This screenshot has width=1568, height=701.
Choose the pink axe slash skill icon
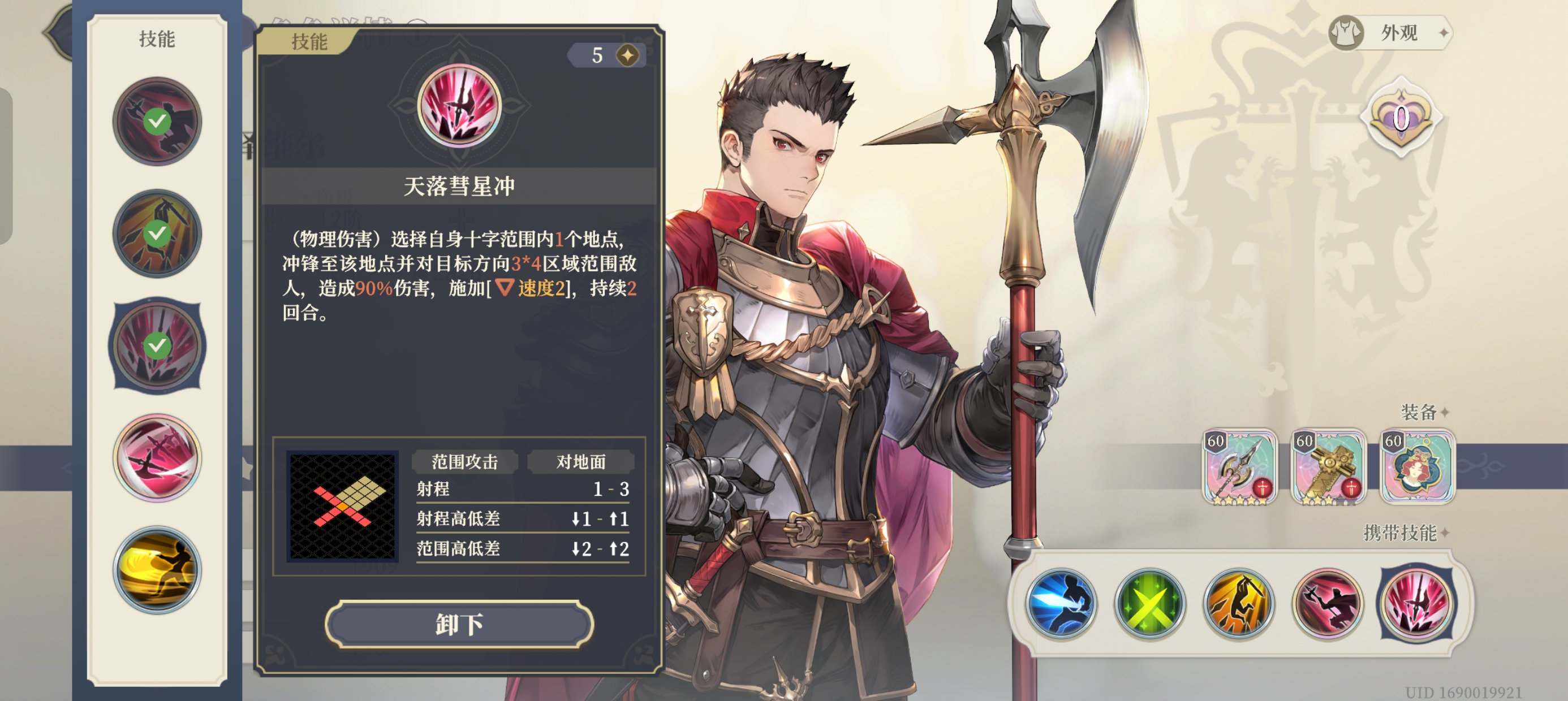coord(157,457)
